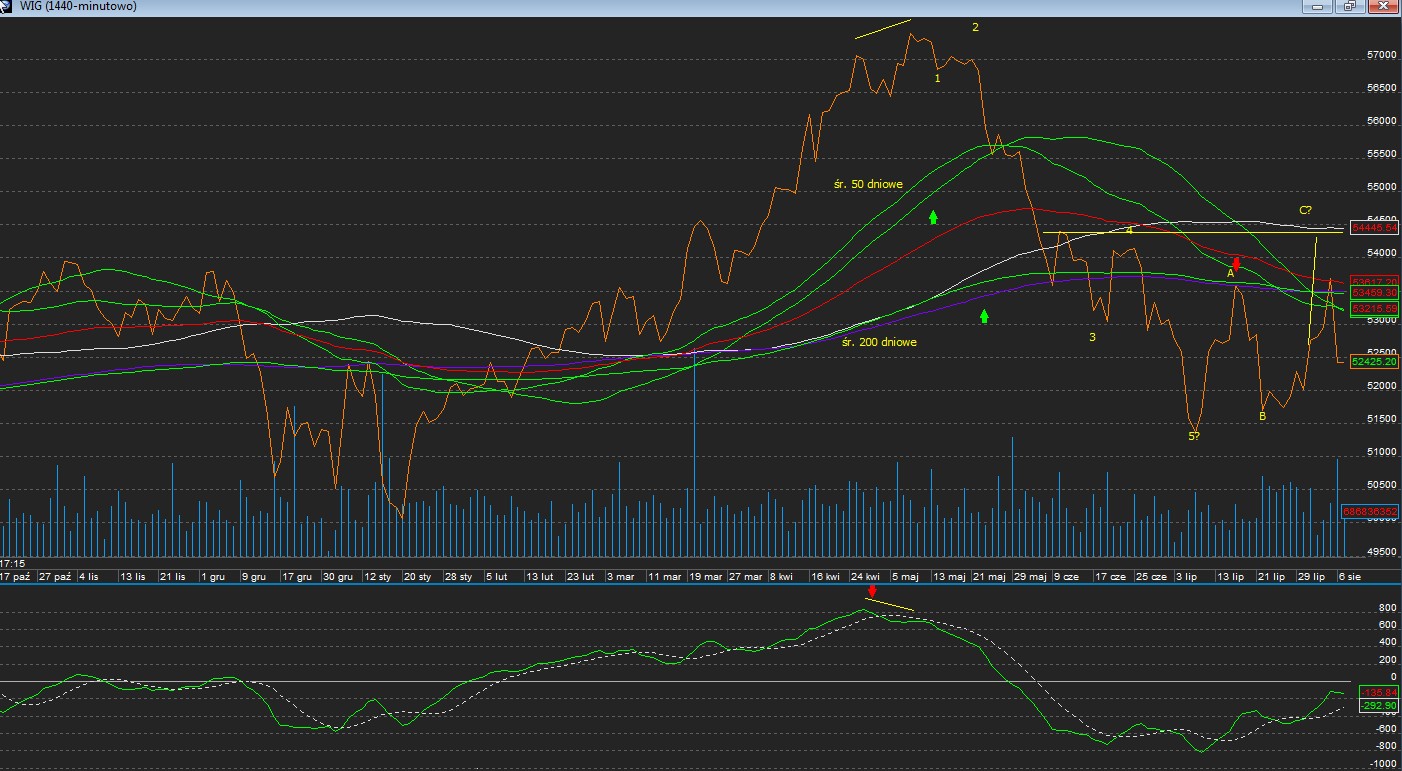1402x771 pixels.
Task: Click the -135.84 oscillator value label
Action: click(x=1378, y=692)
